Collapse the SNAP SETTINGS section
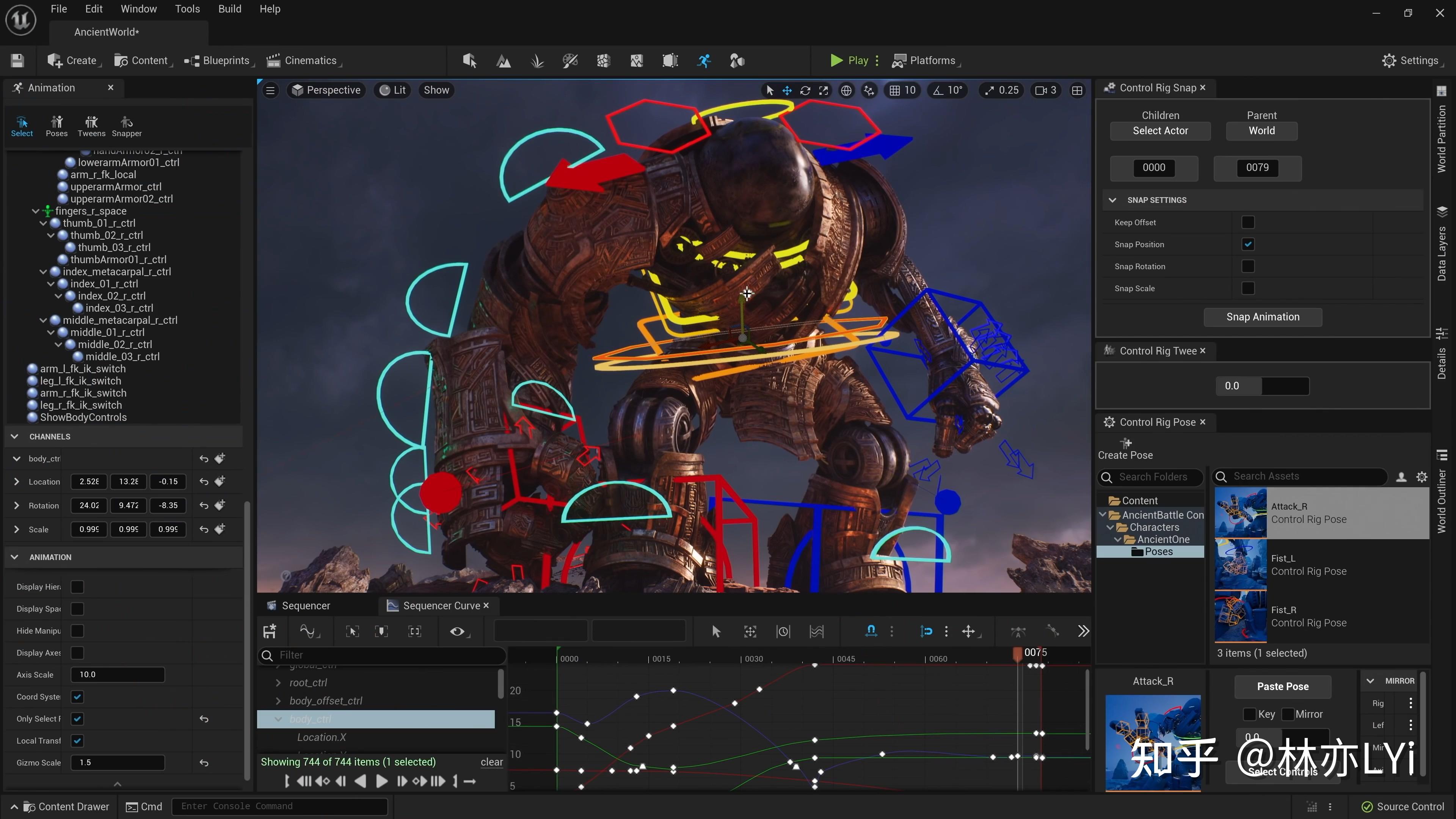 pos(1112,200)
